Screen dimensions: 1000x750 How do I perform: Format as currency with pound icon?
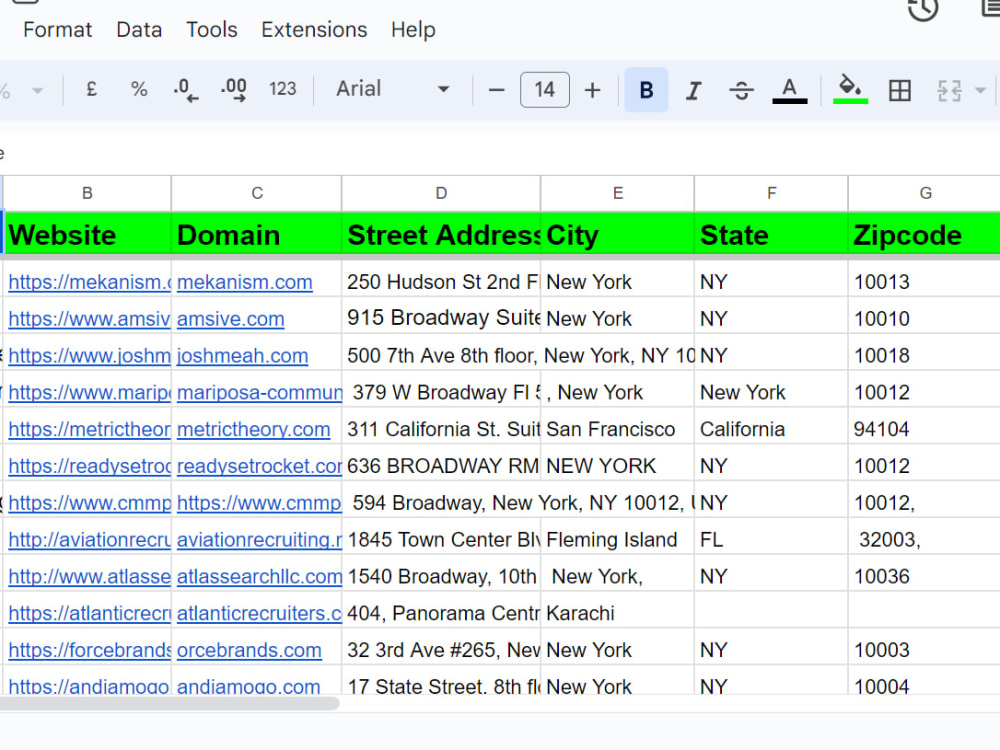[91, 89]
